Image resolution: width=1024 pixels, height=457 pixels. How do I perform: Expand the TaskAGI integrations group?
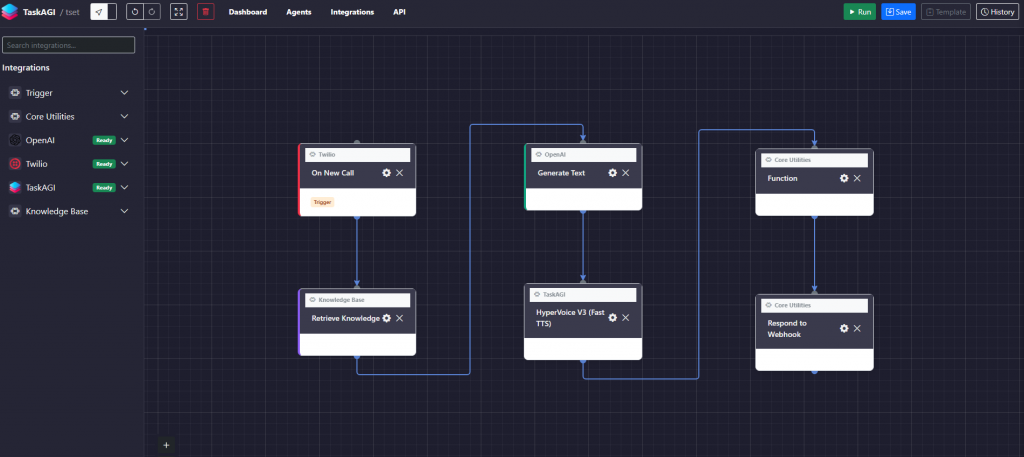[x=124, y=187]
